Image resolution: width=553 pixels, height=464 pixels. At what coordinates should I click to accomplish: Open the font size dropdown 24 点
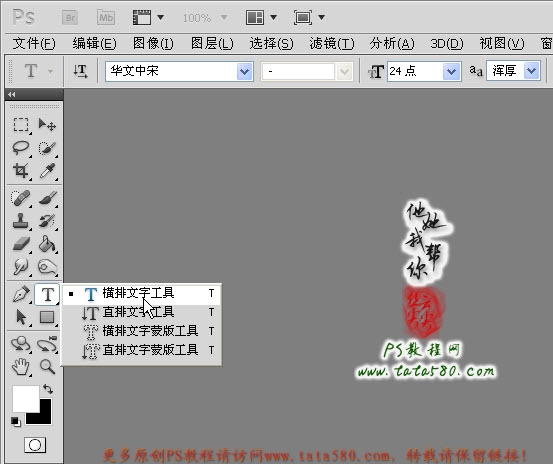coord(451,72)
